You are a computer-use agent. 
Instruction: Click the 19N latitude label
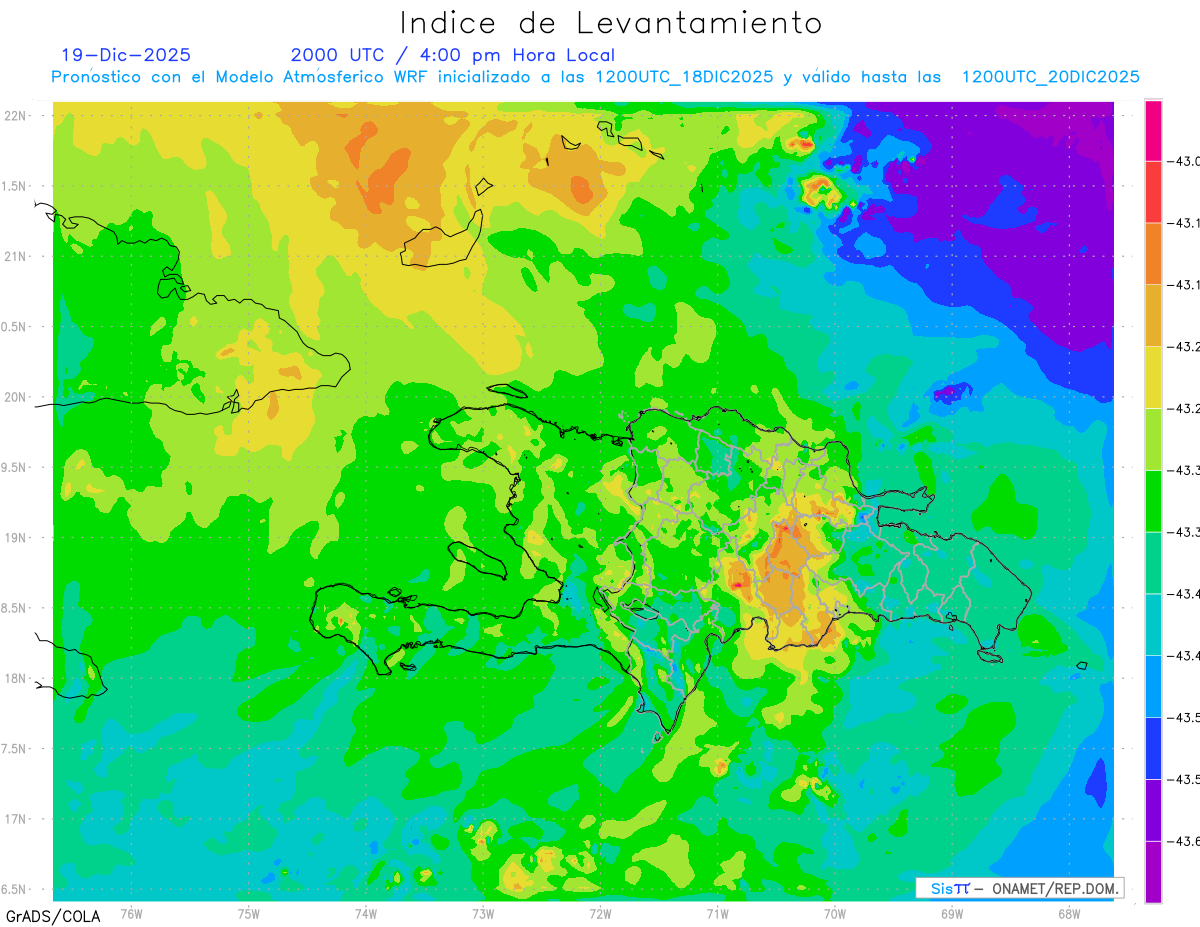17,537
